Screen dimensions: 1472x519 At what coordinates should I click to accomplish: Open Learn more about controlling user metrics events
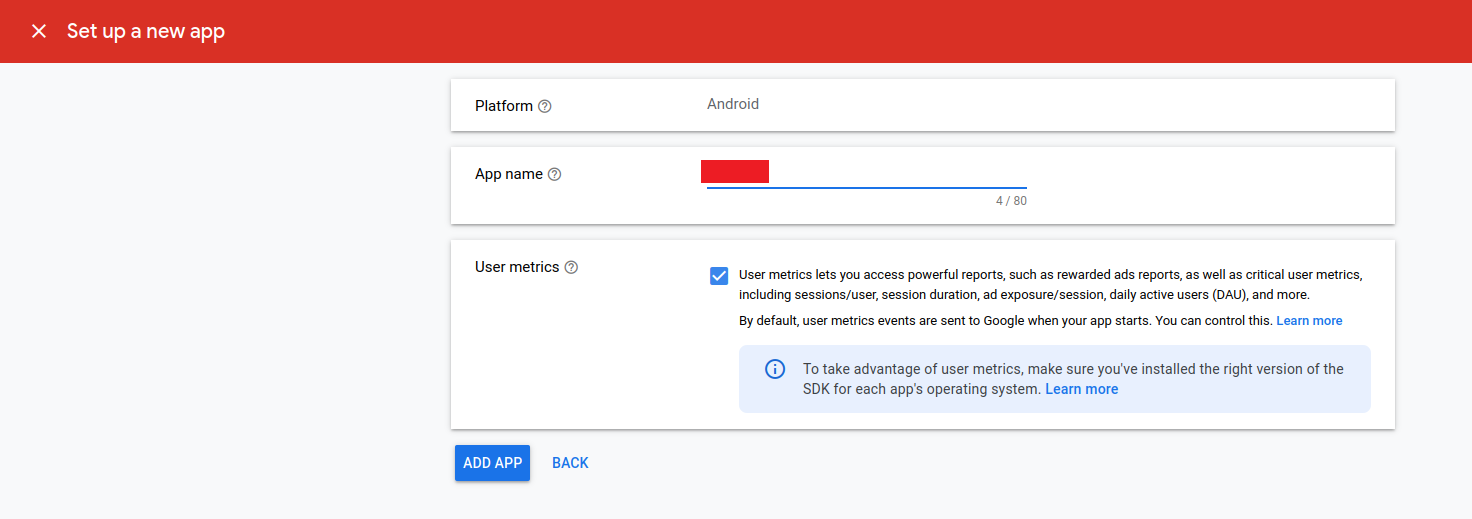(x=1309, y=321)
